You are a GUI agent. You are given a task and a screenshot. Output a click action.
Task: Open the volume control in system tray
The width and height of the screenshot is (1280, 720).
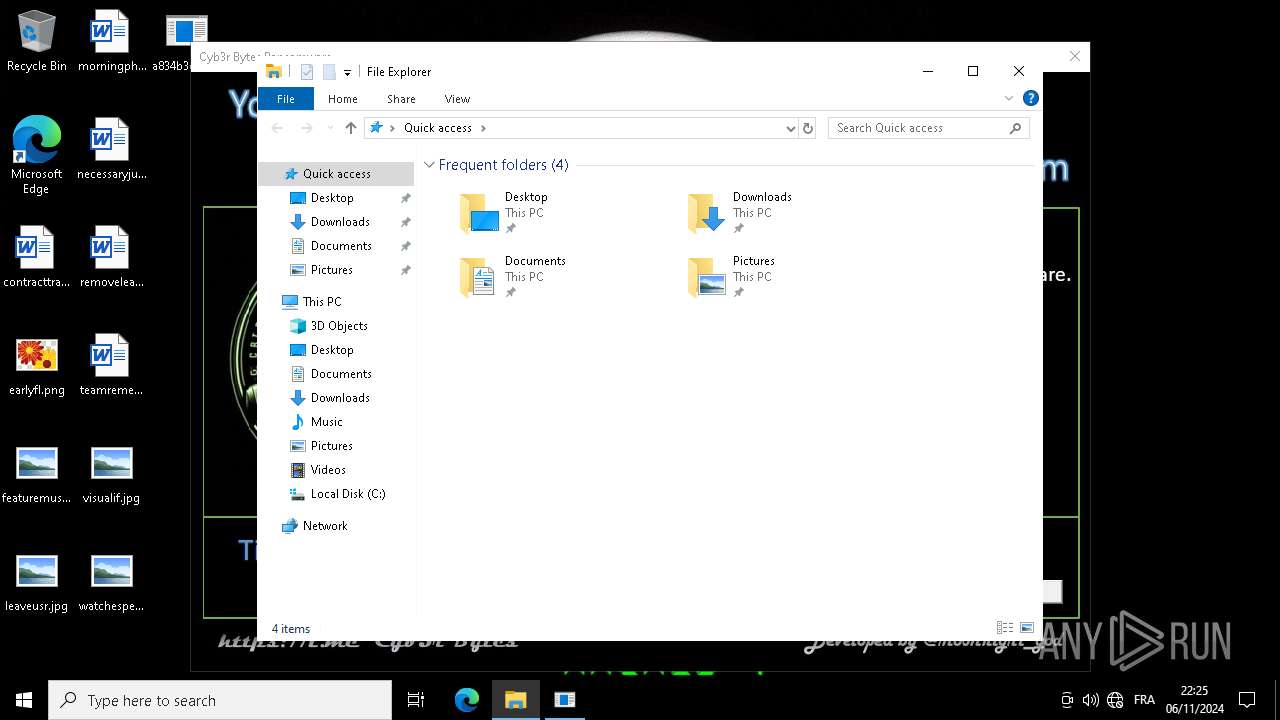(1091, 700)
